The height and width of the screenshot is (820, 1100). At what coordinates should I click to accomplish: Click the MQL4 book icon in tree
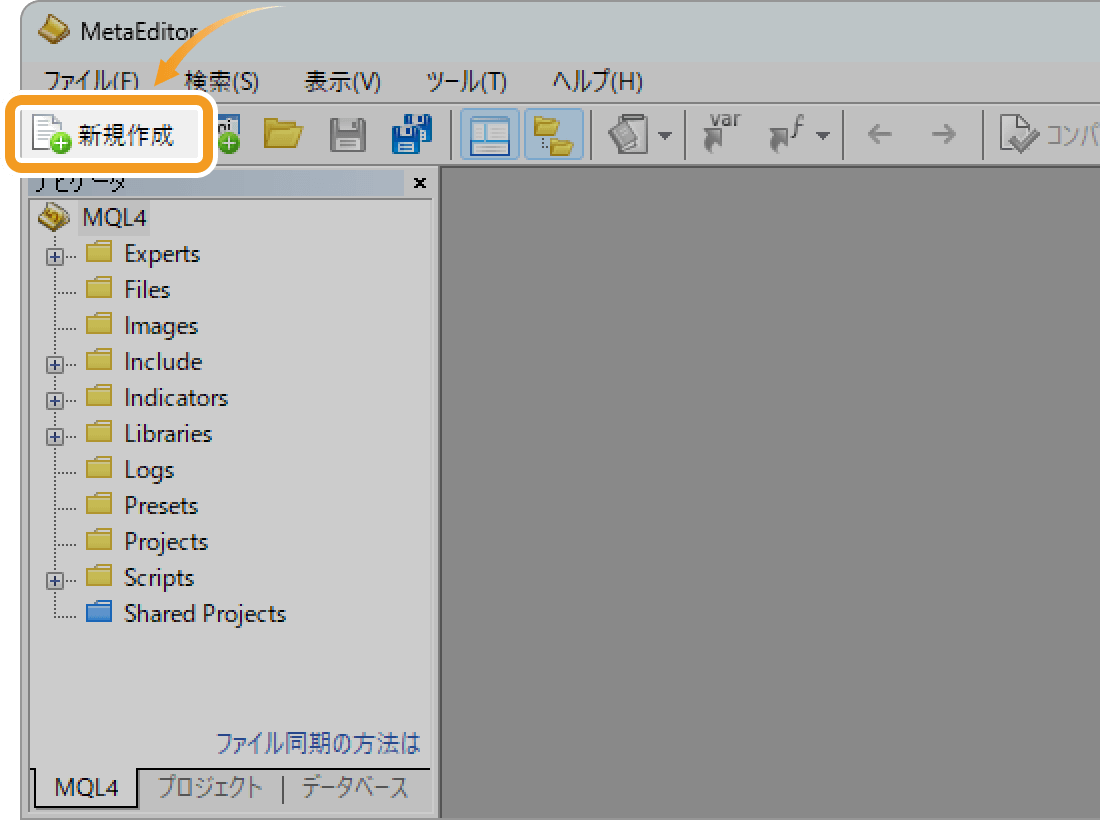coord(53,217)
